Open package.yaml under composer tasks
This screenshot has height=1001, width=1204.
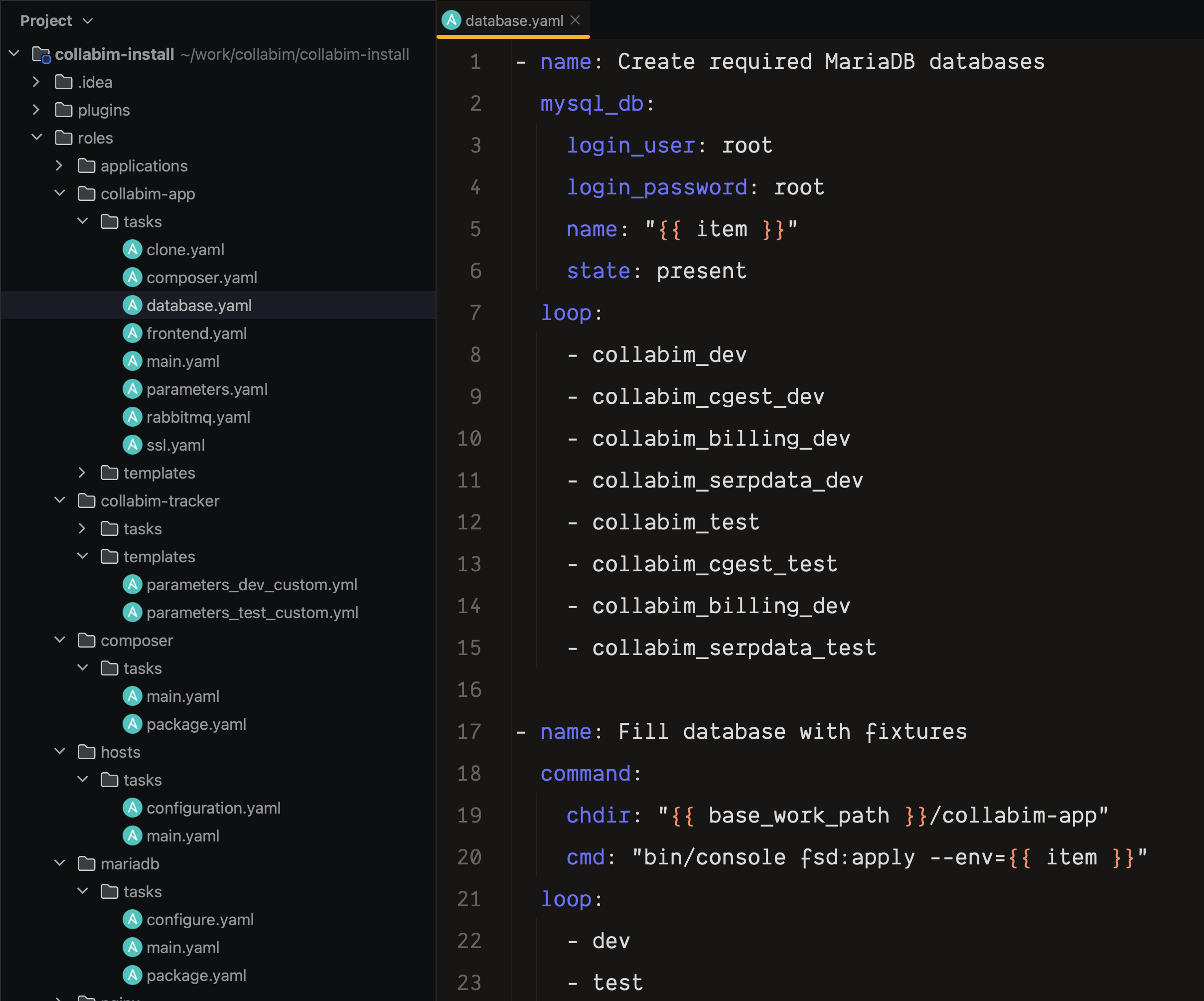pos(196,724)
